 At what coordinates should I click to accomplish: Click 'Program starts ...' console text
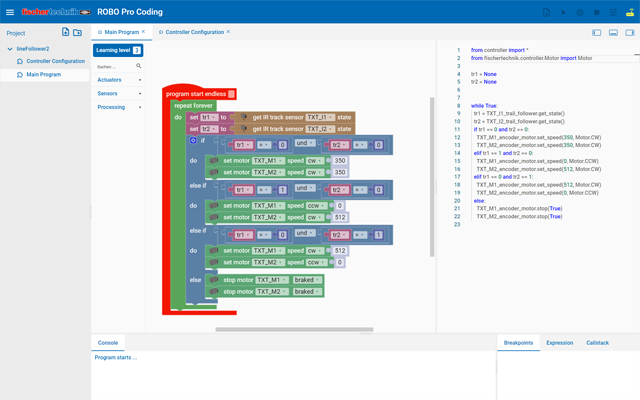coord(116,358)
